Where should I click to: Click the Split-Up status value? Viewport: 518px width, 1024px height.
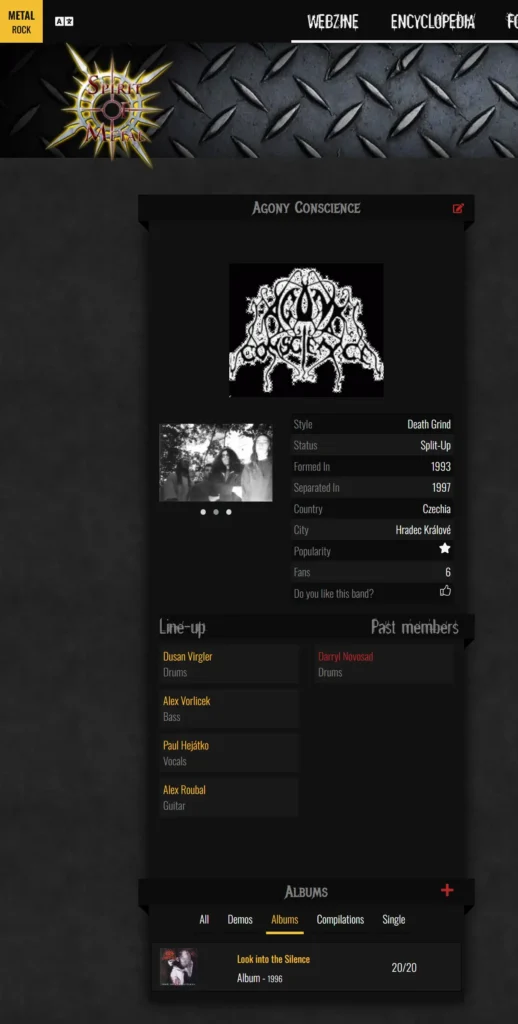436,445
